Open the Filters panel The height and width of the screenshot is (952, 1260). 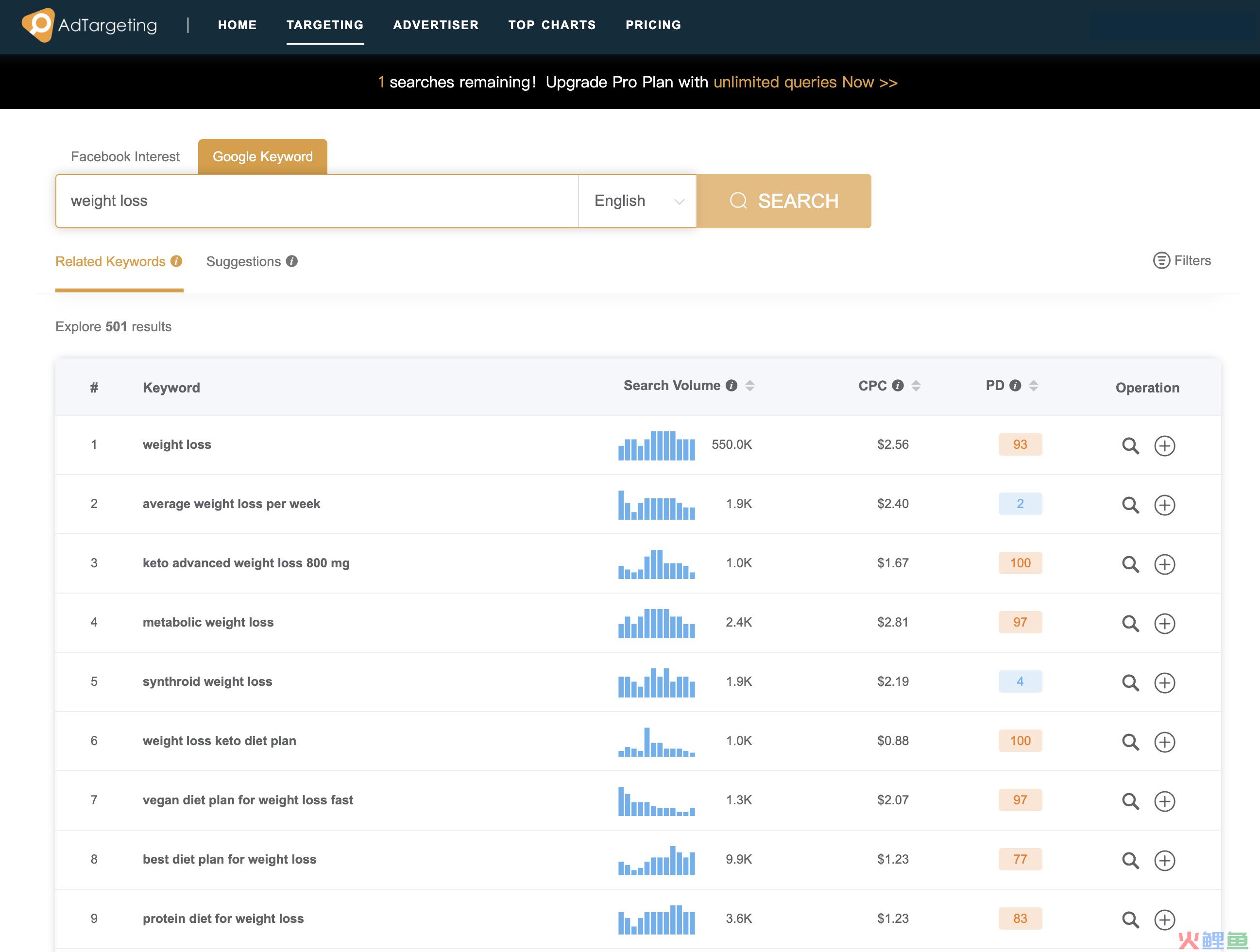pyautogui.click(x=1182, y=260)
